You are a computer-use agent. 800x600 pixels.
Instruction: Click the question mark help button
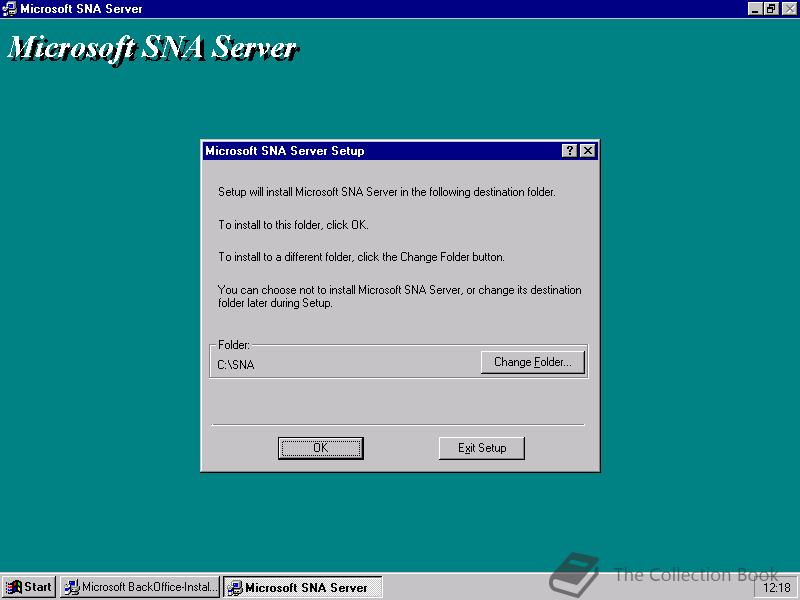point(569,151)
